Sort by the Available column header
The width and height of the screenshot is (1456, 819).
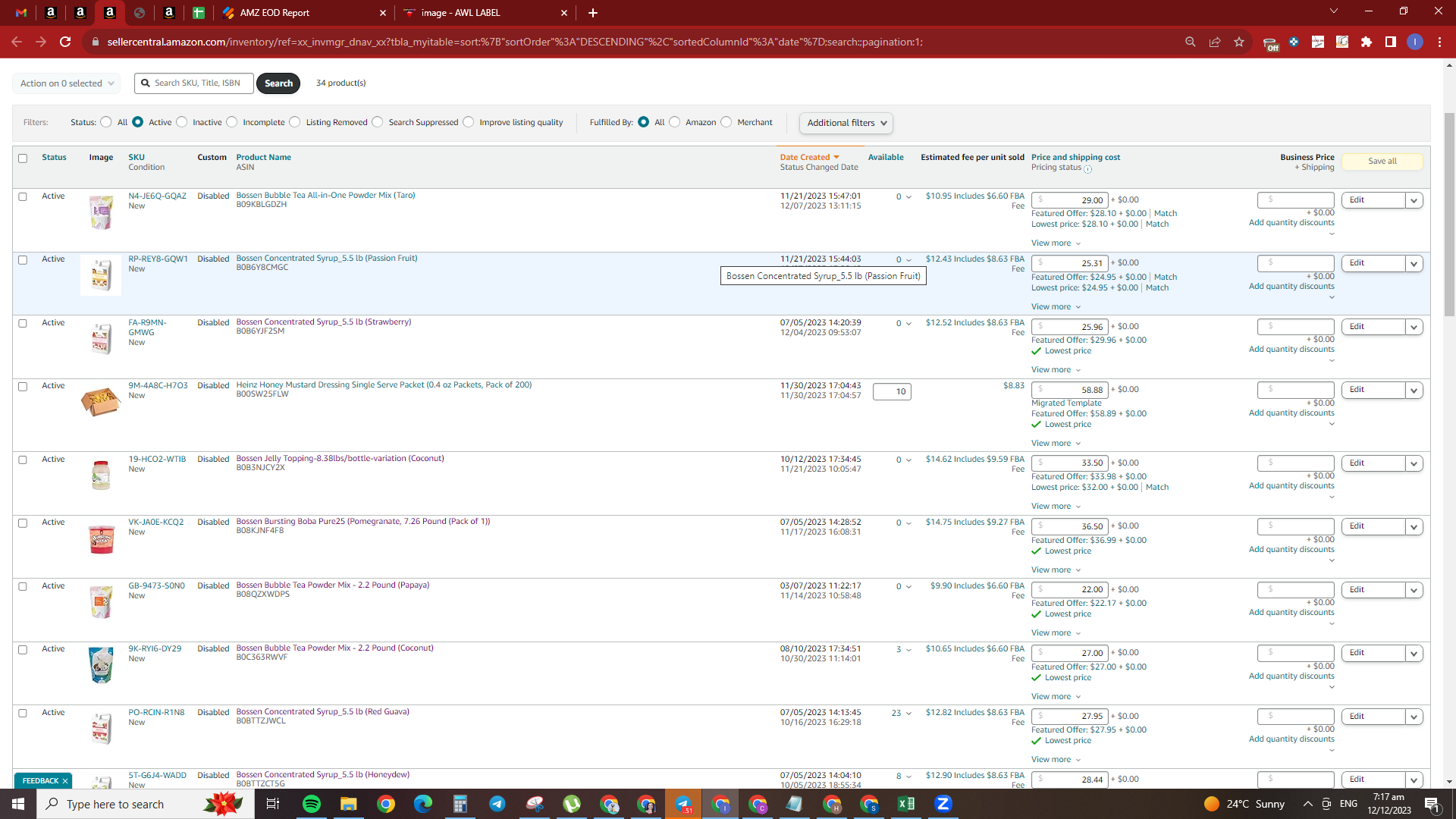886,158
